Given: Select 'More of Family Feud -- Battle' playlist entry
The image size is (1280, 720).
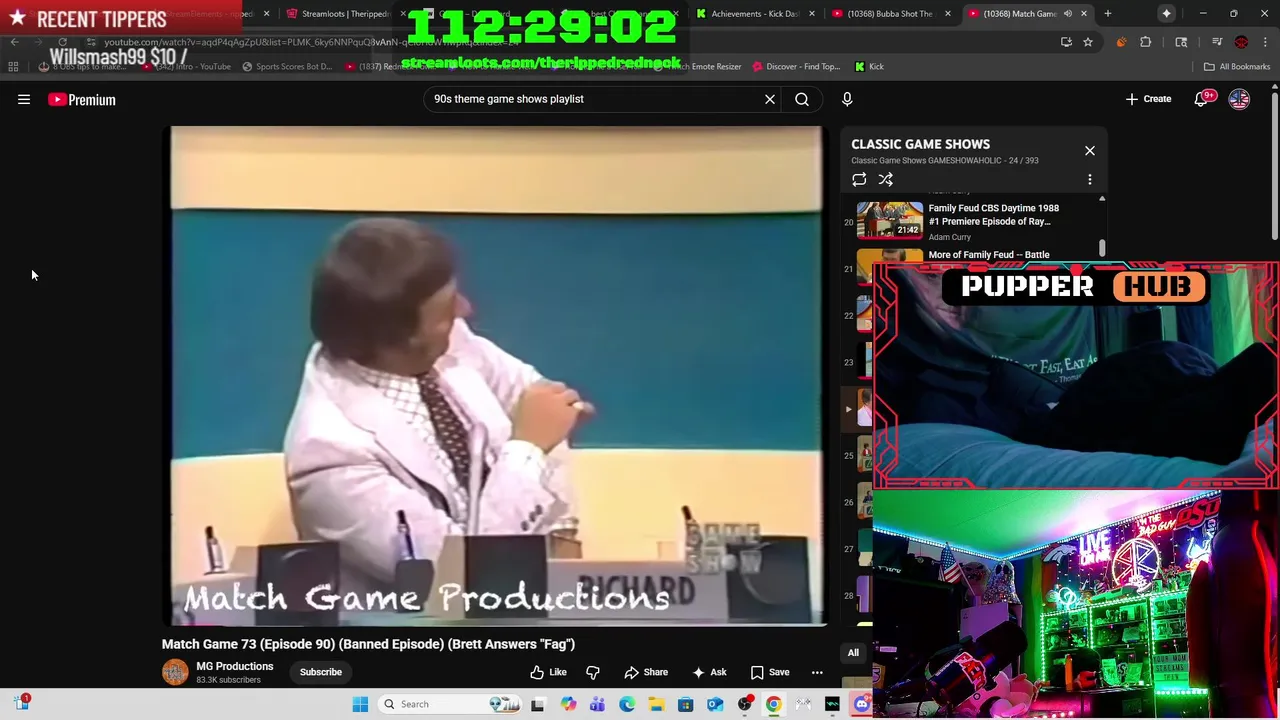Looking at the screenshot, I should pos(989,255).
